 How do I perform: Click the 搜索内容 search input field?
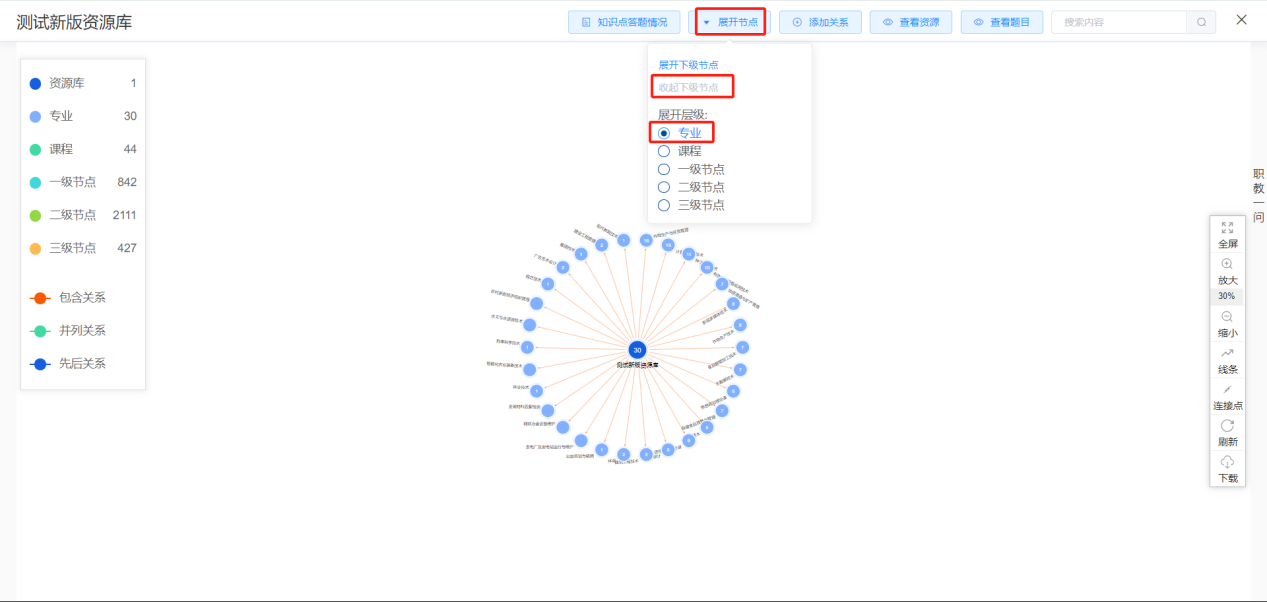[x=1120, y=21]
